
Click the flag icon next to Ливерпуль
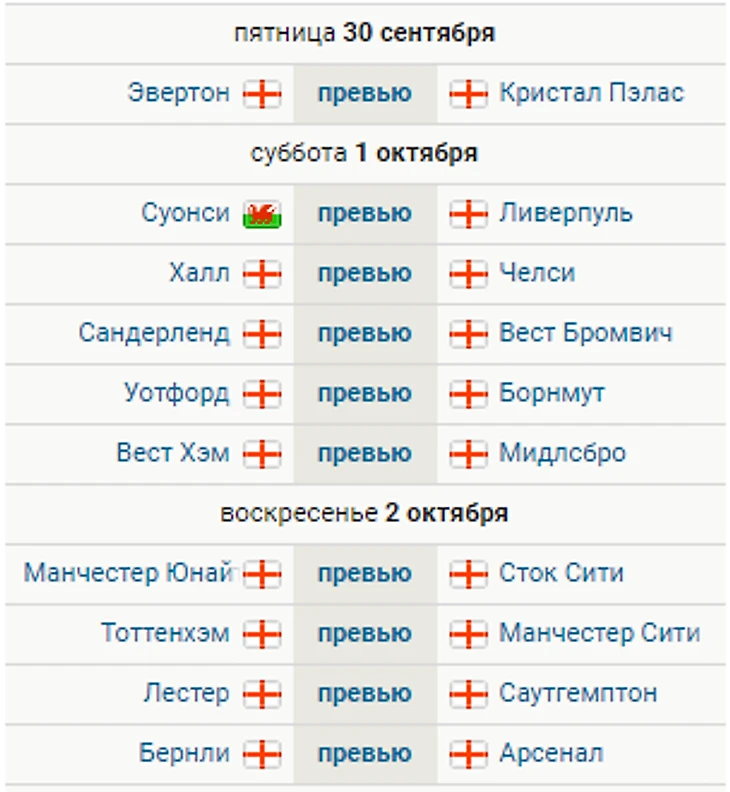tap(468, 214)
